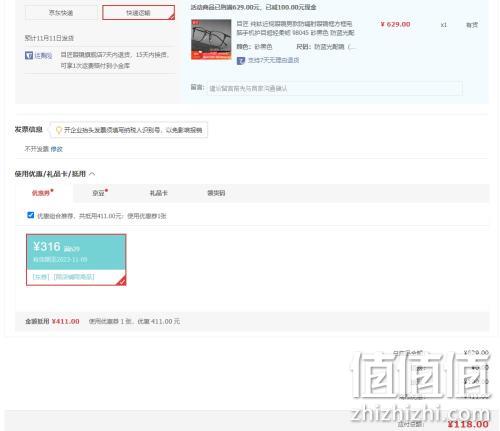Click the 优惠 link beside the blue badge

point(43,55)
